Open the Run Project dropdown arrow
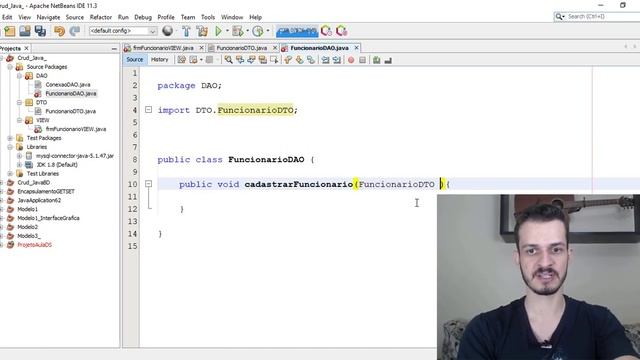Viewport: 640px width, 360px height. (x=227, y=31)
